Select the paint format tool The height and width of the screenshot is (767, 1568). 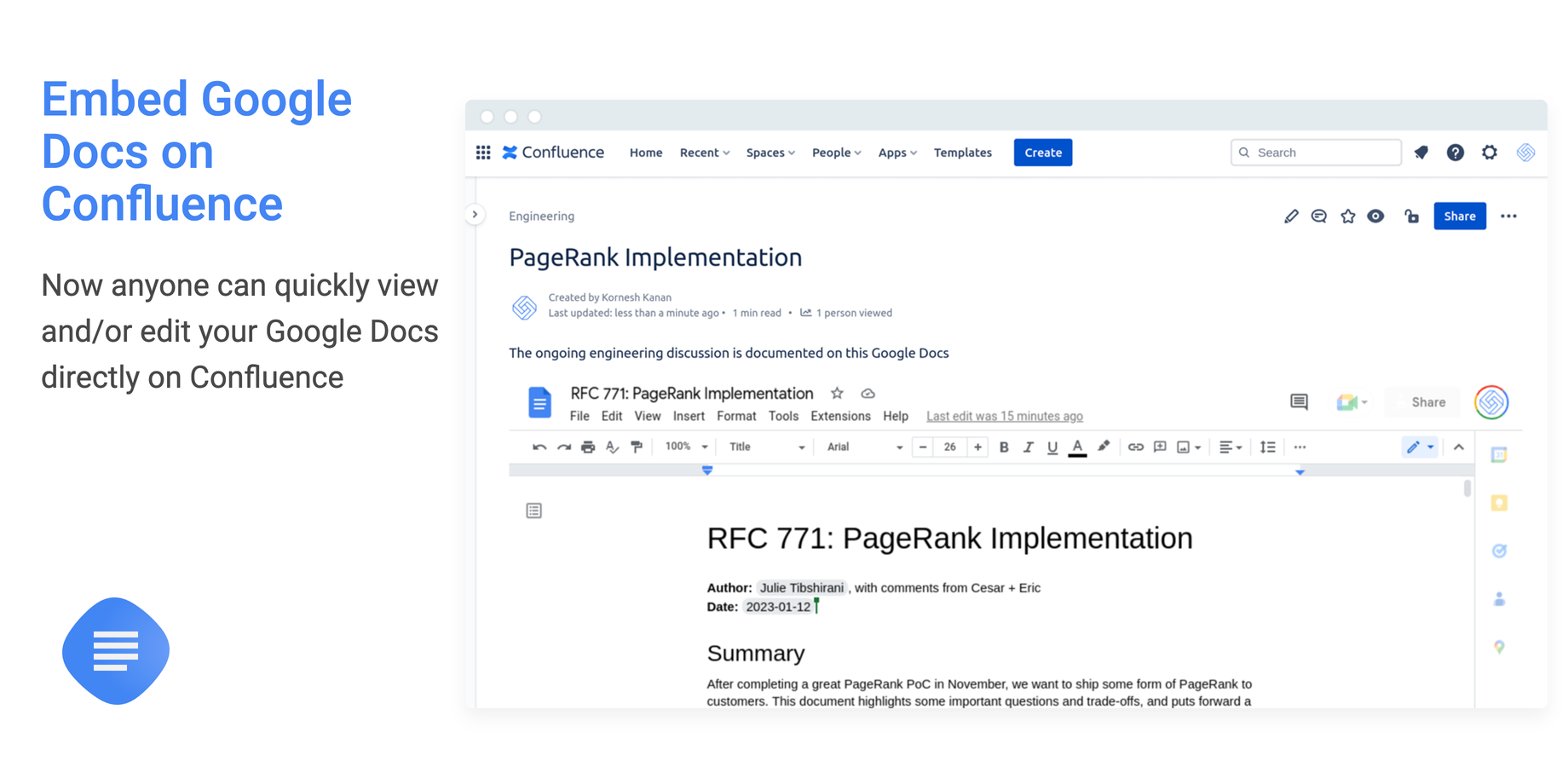pos(637,447)
